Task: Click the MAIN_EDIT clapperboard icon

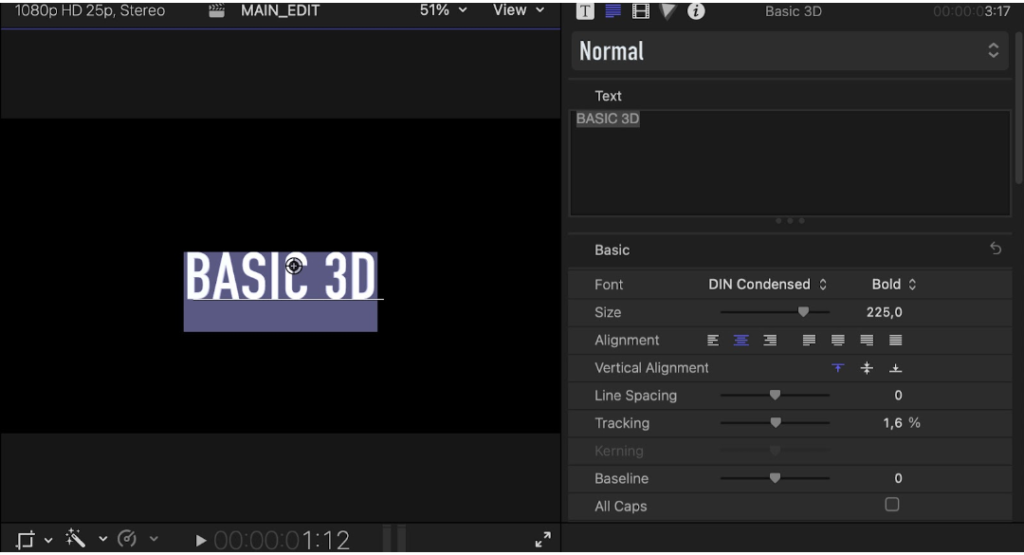Action: click(217, 10)
